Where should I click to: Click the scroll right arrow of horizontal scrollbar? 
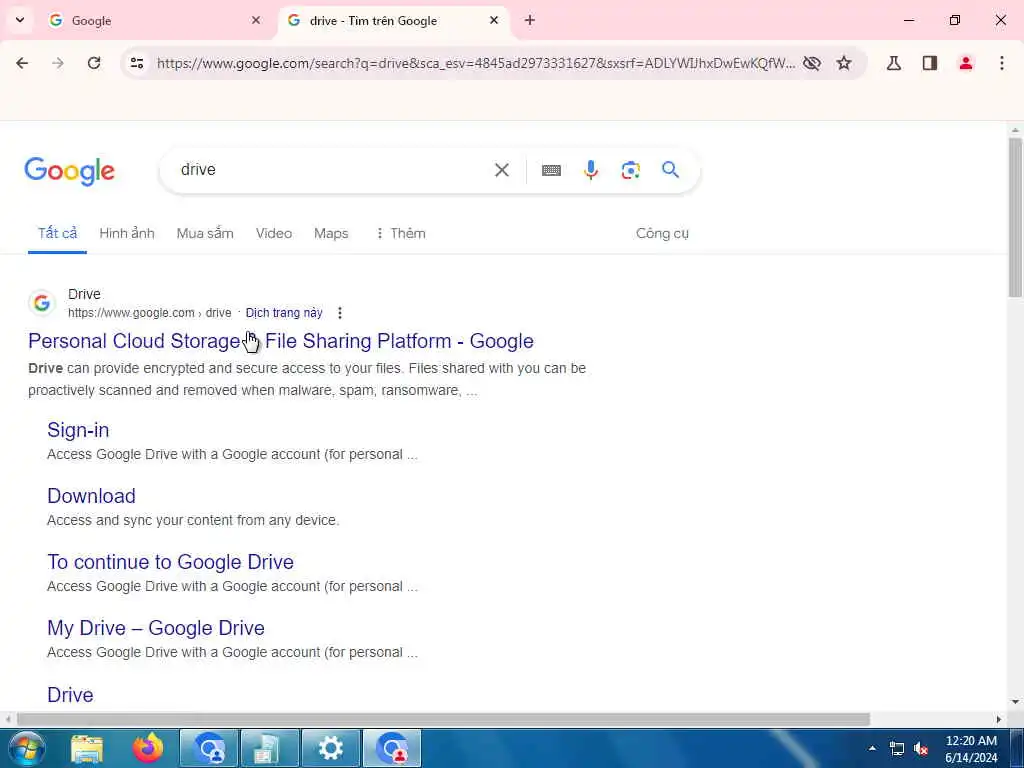click(x=999, y=719)
